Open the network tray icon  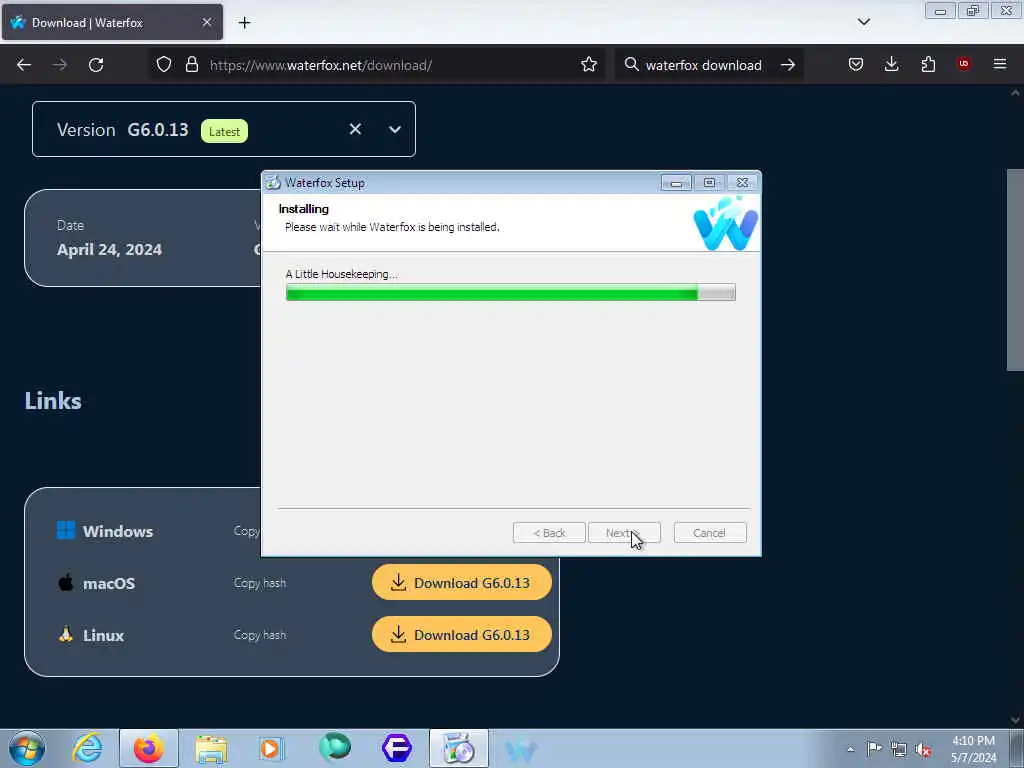[899, 749]
